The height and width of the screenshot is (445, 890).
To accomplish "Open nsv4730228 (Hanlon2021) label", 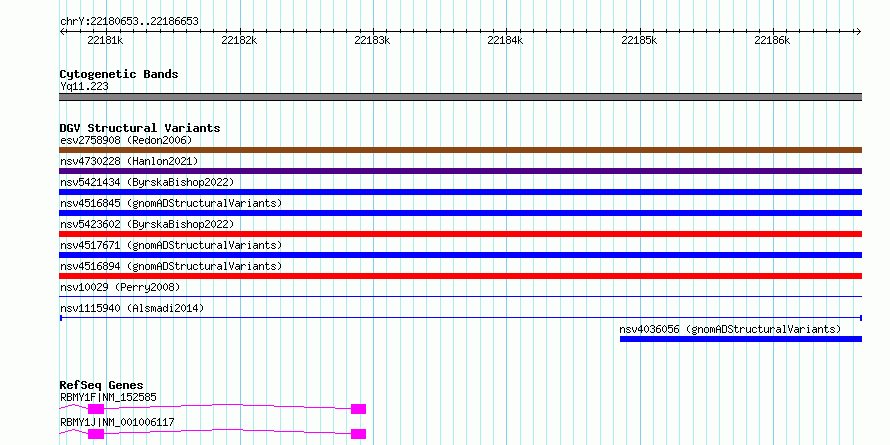I will point(129,161).
